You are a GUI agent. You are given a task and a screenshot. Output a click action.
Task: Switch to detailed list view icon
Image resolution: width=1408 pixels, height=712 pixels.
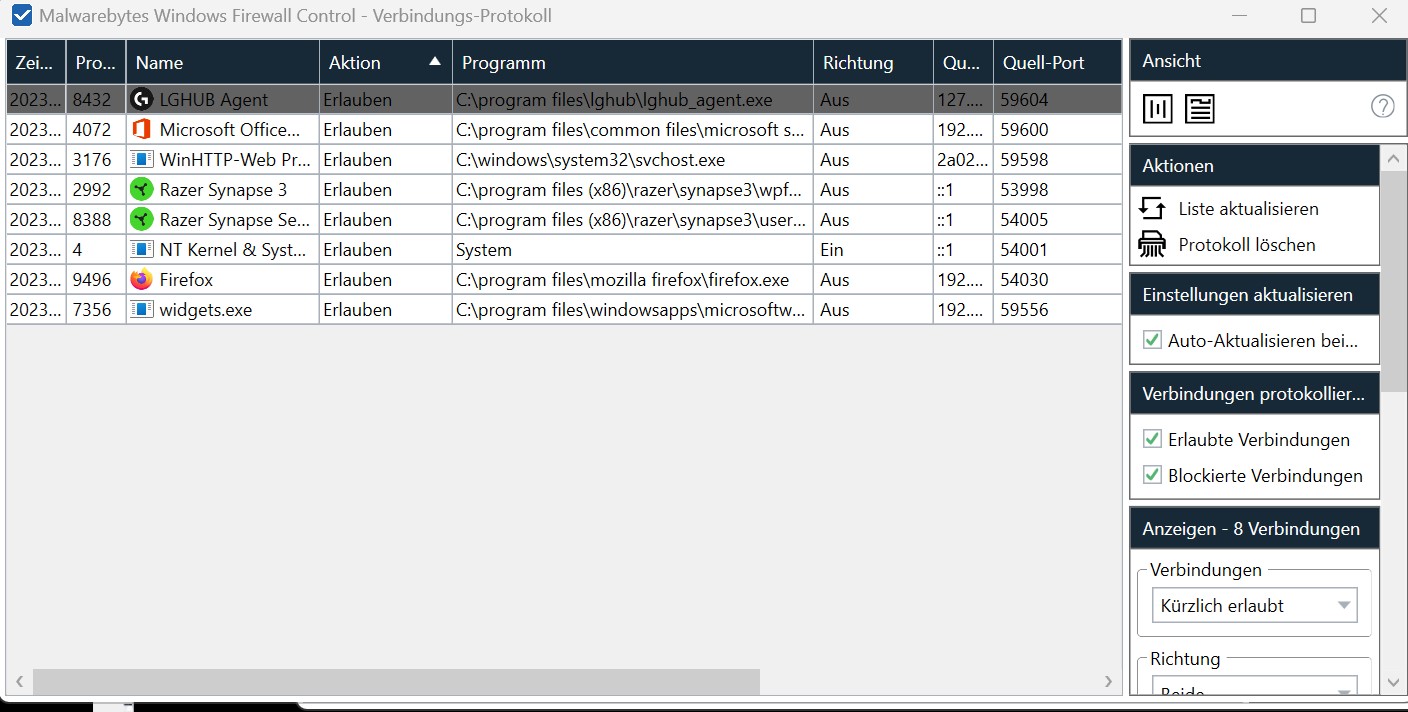pos(1199,108)
